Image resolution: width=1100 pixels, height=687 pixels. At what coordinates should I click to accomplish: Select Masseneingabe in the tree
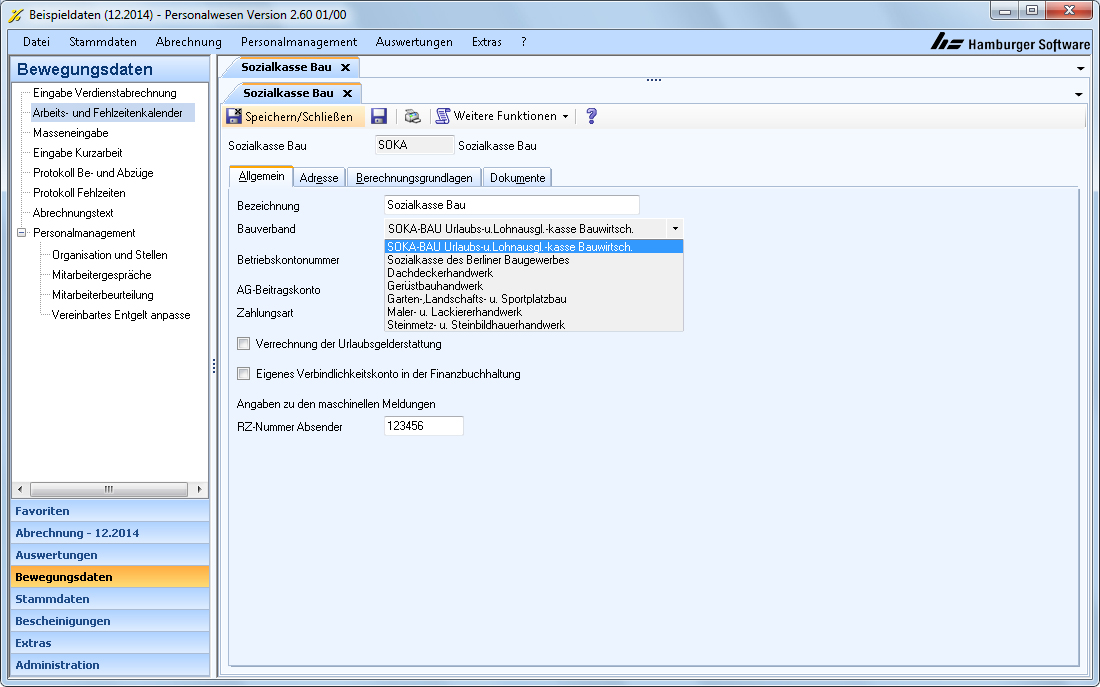71,133
